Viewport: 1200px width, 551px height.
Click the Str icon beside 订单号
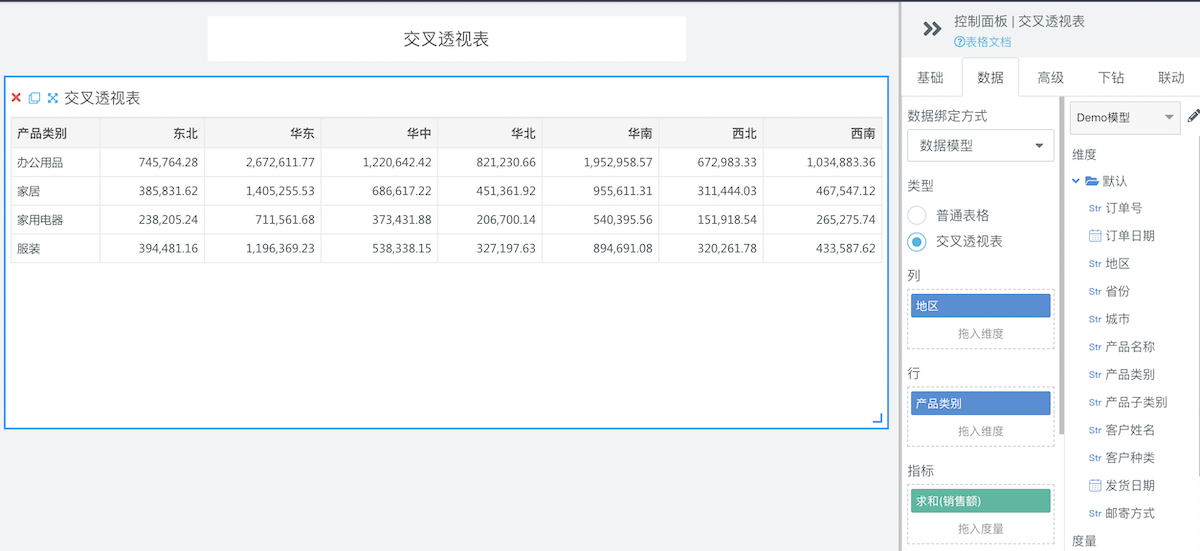[1095, 208]
